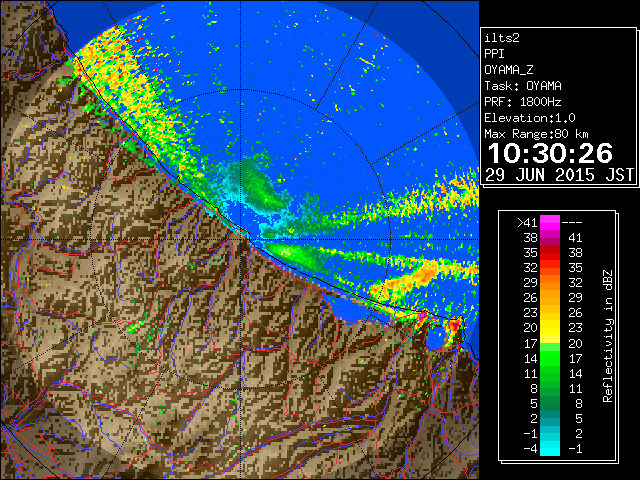Click the '-4' legend label
The height and width of the screenshot is (480, 640).
click(530, 449)
